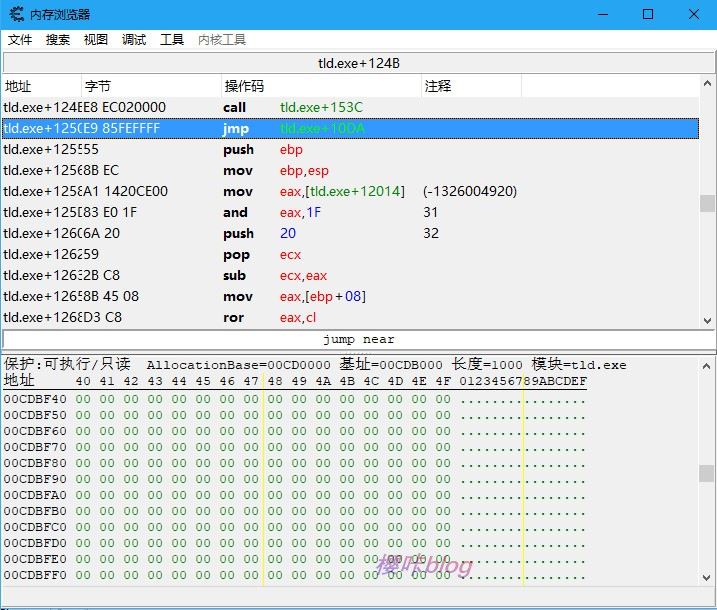Click the 操作码 column header
The width and height of the screenshot is (717, 610).
tap(320, 87)
